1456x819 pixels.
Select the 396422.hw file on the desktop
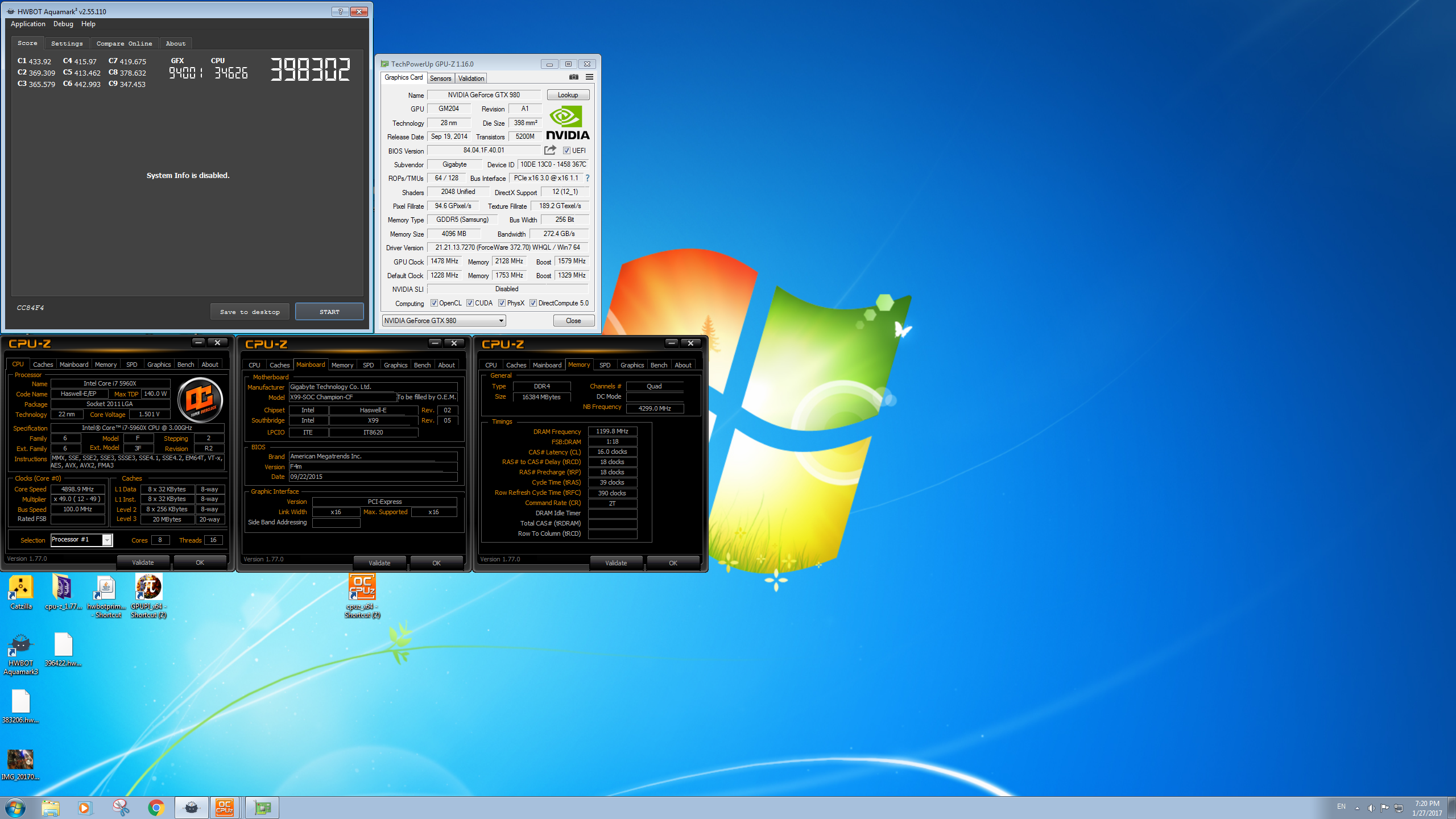[63, 650]
